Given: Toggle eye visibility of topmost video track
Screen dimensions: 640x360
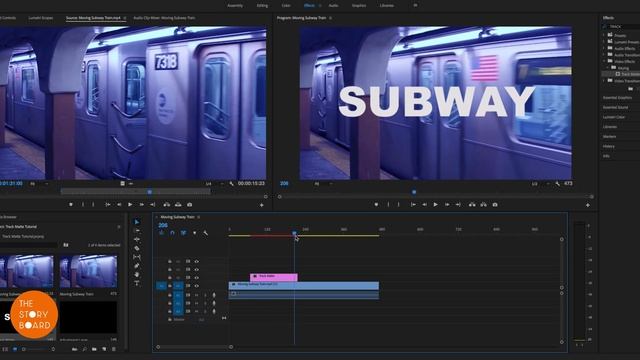Looking at the screenshot, I should pos(197,261).
